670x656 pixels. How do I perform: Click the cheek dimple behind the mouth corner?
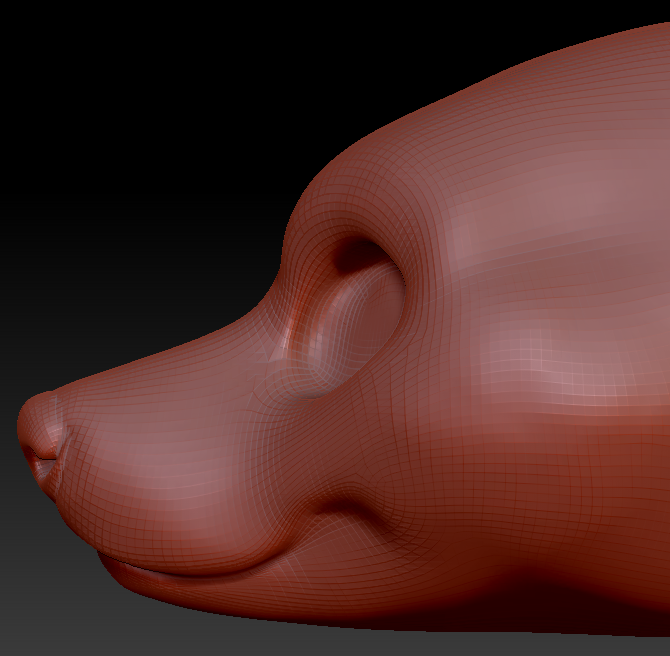[x=346, y=508]
